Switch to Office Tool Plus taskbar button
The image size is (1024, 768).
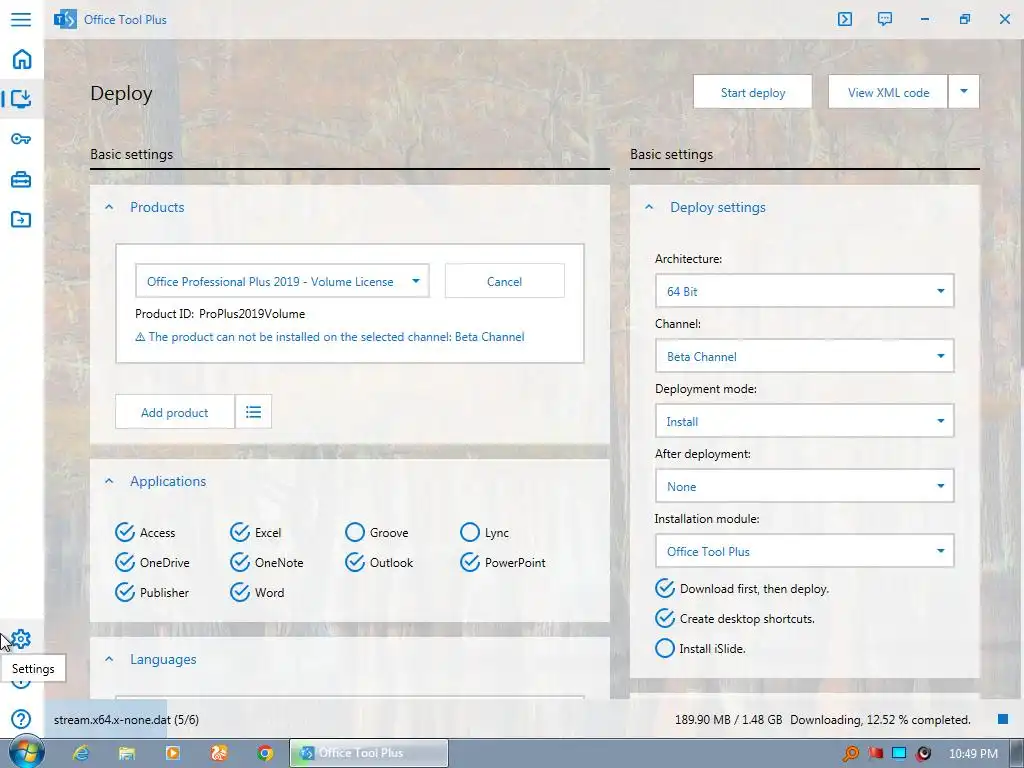[369, 753]
